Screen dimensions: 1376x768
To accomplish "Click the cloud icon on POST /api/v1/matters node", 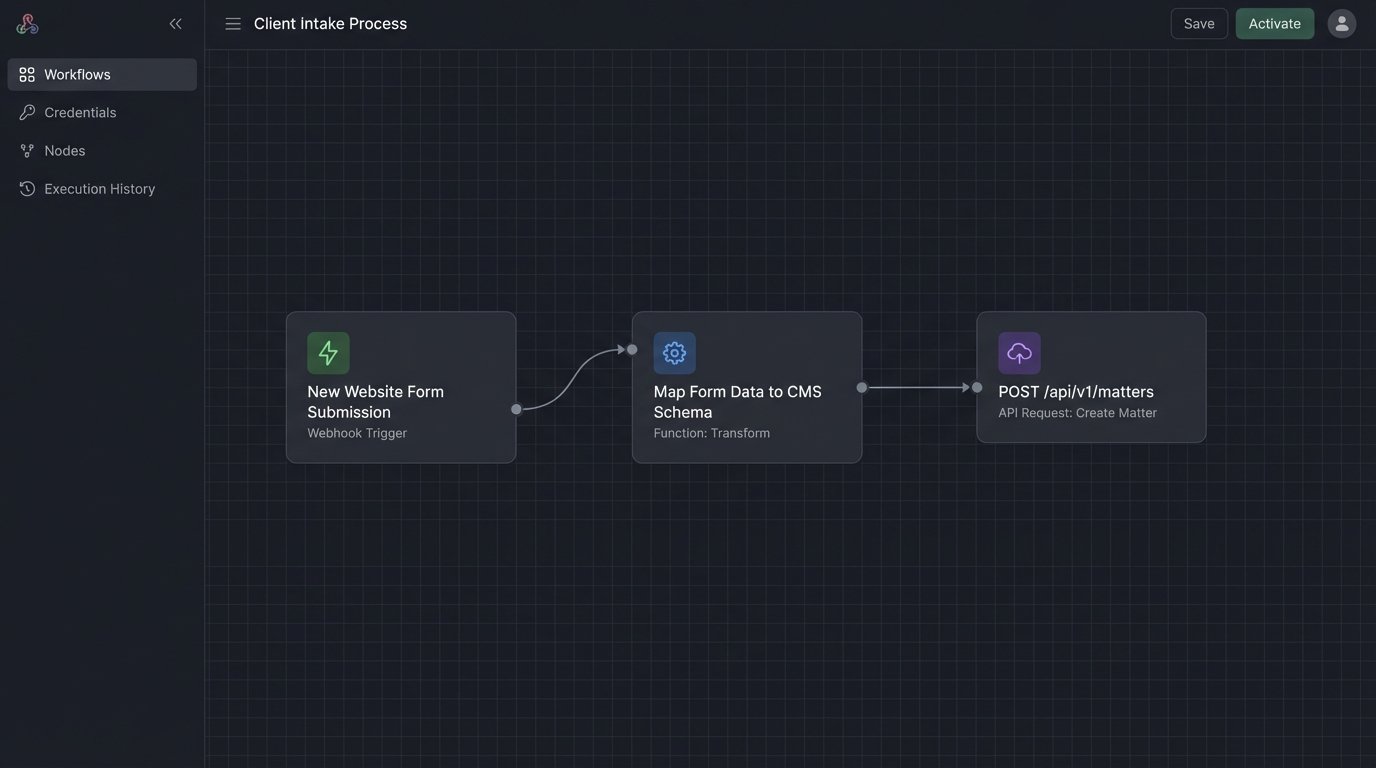I will (x=1020, y=353).
